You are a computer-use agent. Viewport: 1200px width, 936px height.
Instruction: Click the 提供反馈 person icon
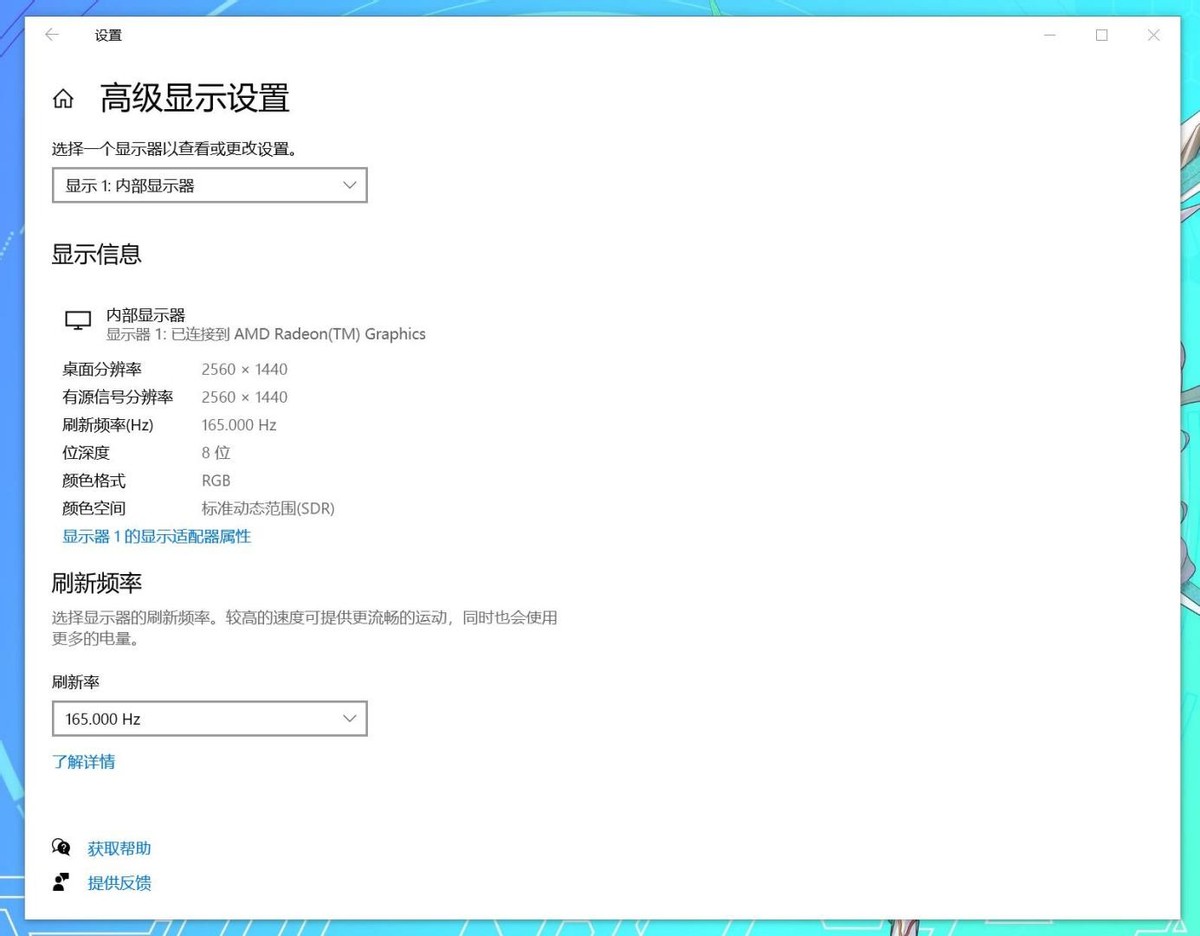pos(61,882)
